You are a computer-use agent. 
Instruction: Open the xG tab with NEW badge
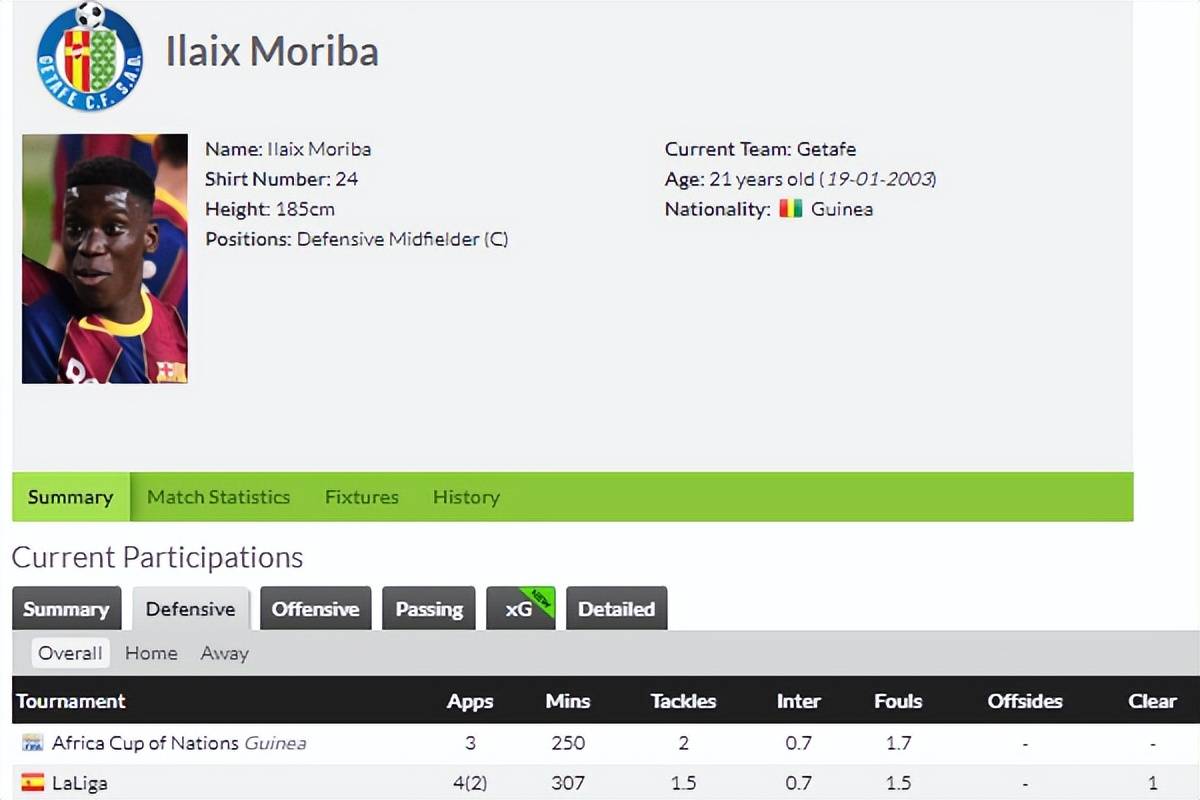(520, 609)
